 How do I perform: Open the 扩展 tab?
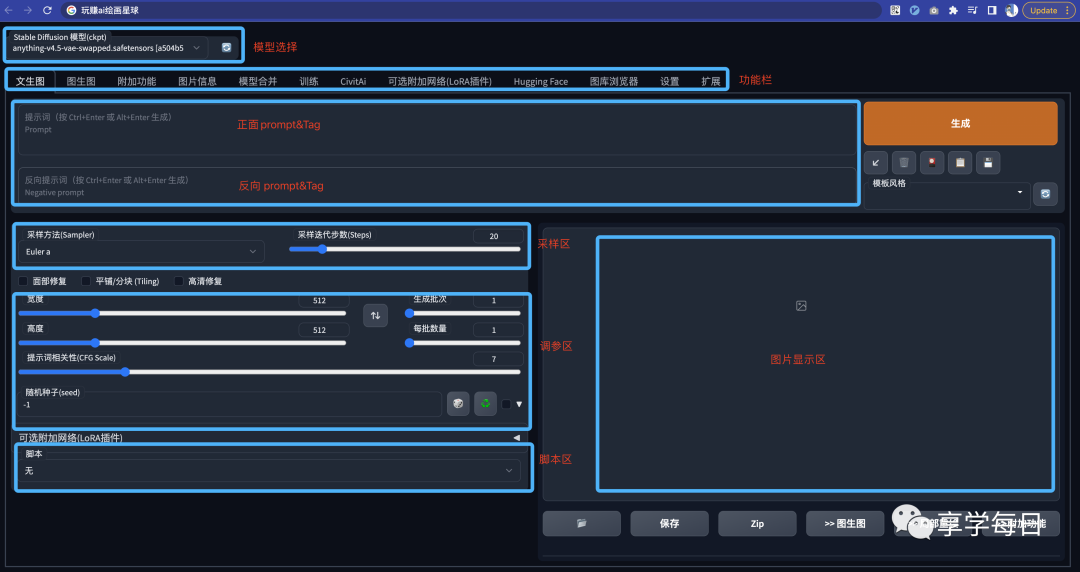pyautogui.click(x=711, y=81)
